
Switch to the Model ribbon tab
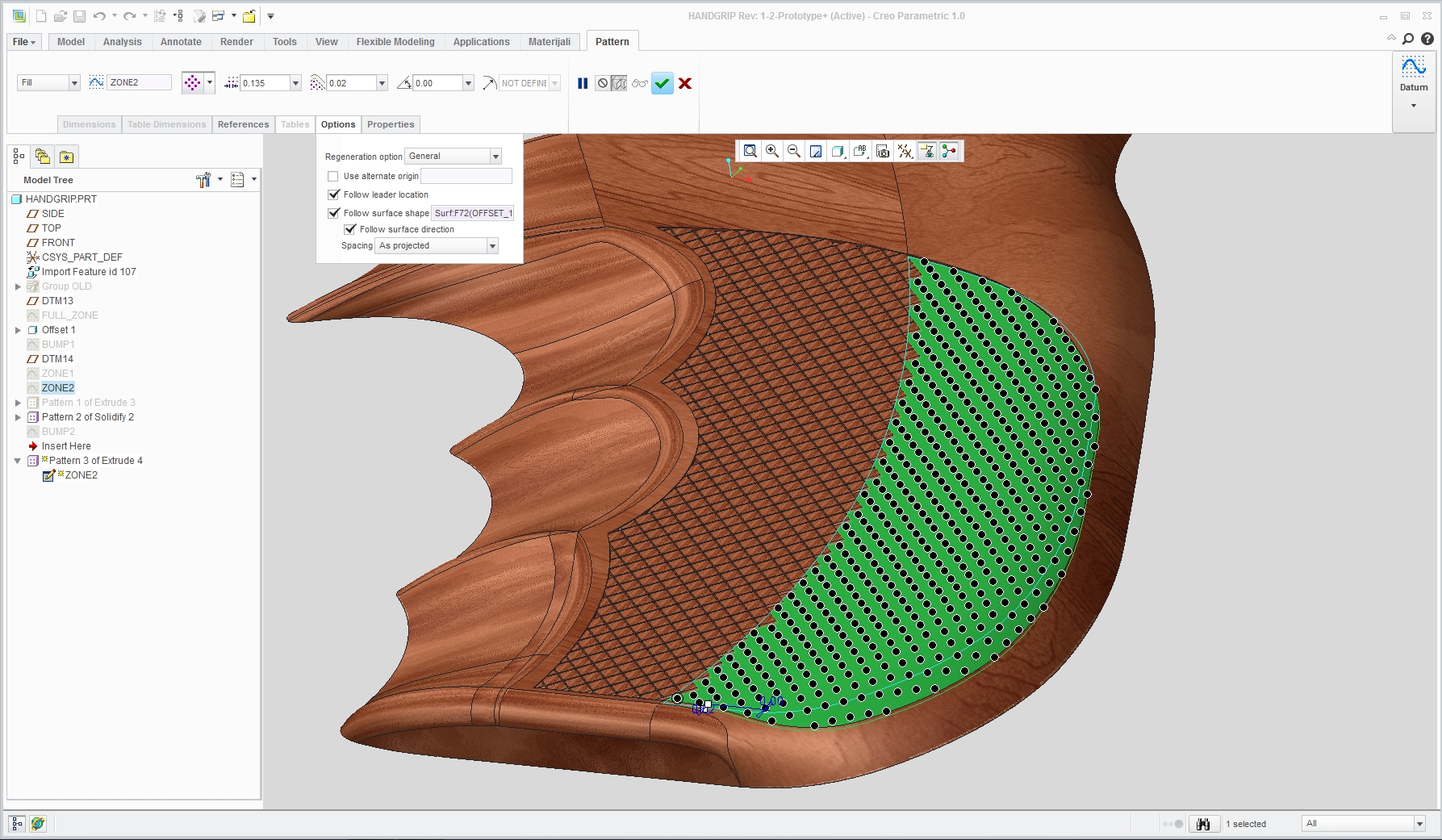click(x=71, y=42)
